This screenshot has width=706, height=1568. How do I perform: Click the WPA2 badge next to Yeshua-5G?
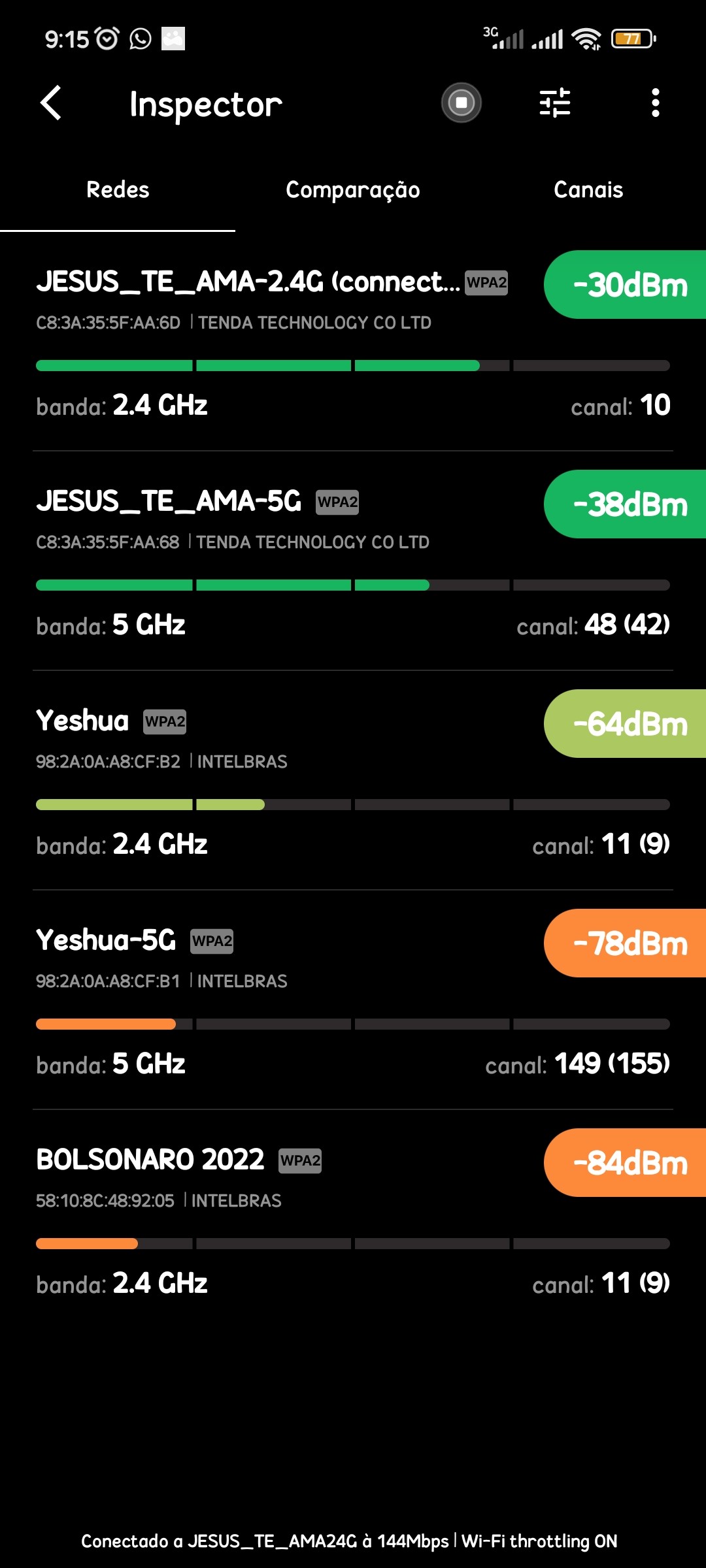212,941
